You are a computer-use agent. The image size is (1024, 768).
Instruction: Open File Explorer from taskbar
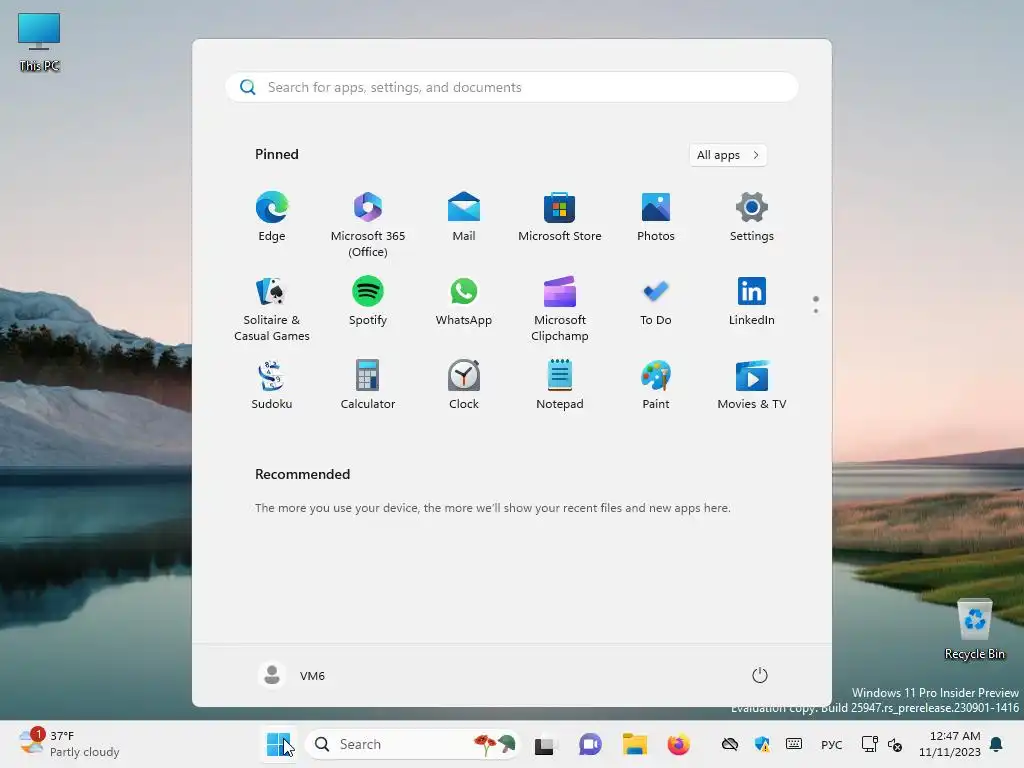[634, 744]
